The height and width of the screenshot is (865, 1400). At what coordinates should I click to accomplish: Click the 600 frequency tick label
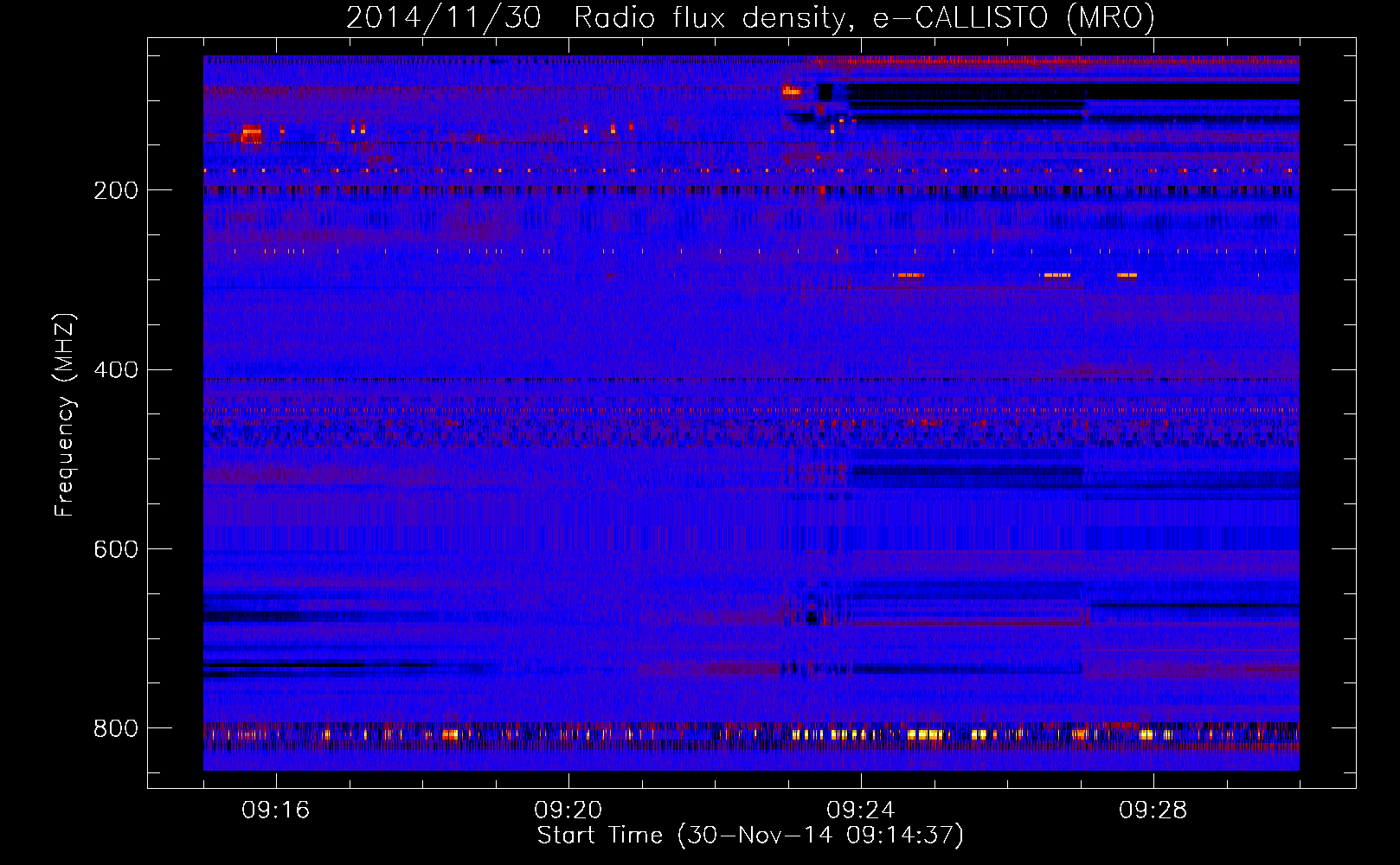(116, 549)
